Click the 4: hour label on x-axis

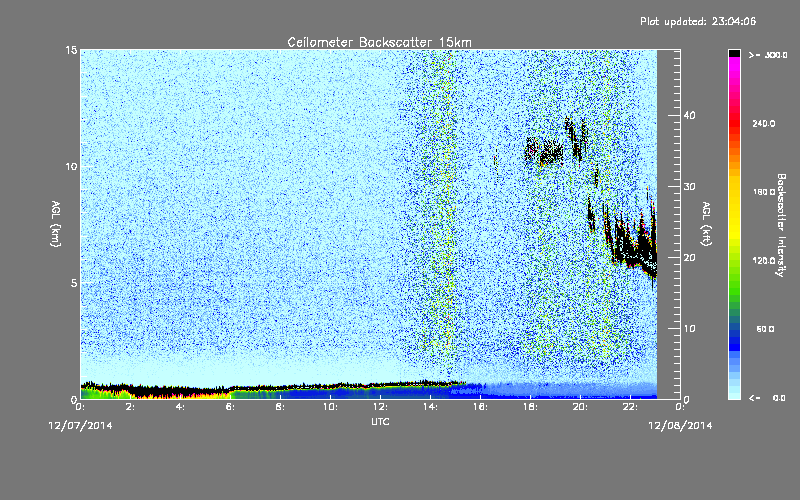point(180,407)
